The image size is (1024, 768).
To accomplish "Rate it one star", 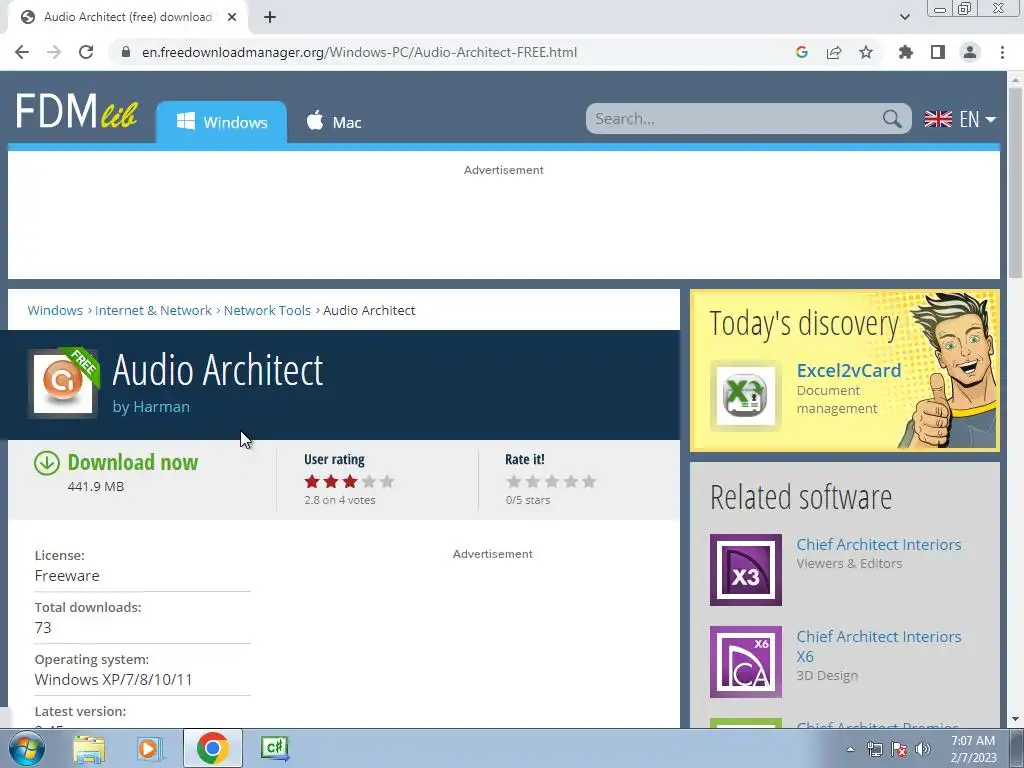I will tap(514, 482).
